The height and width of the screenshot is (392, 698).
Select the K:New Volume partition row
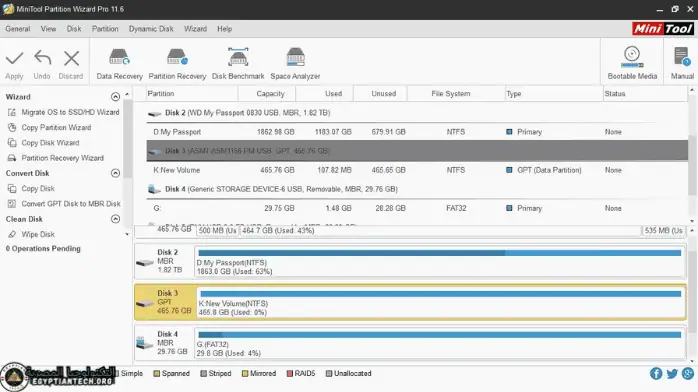(x=417, y=170)
